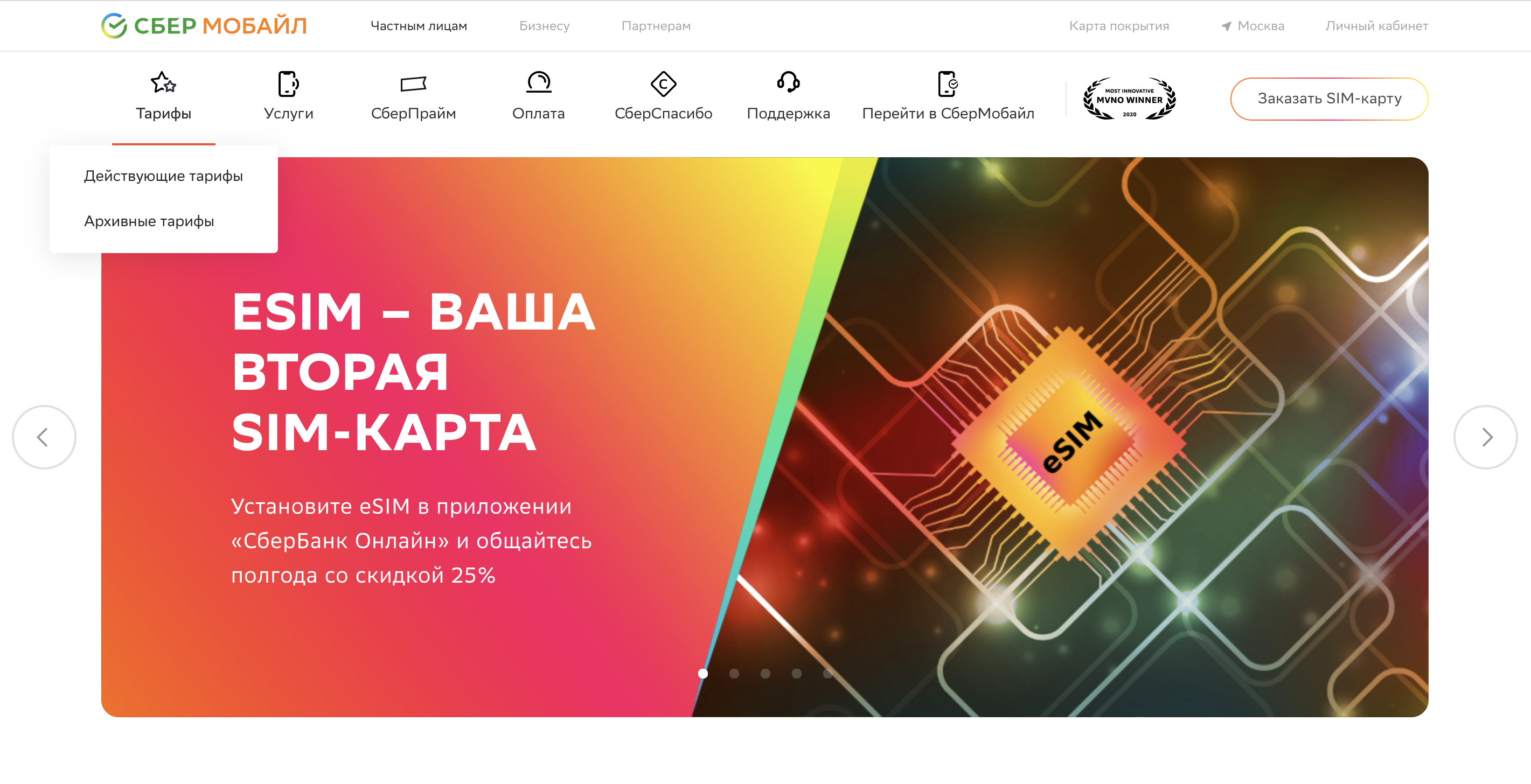Select the third carousel dot
Viewport: 1531px width, 784px height.
(x=765, y=674)
